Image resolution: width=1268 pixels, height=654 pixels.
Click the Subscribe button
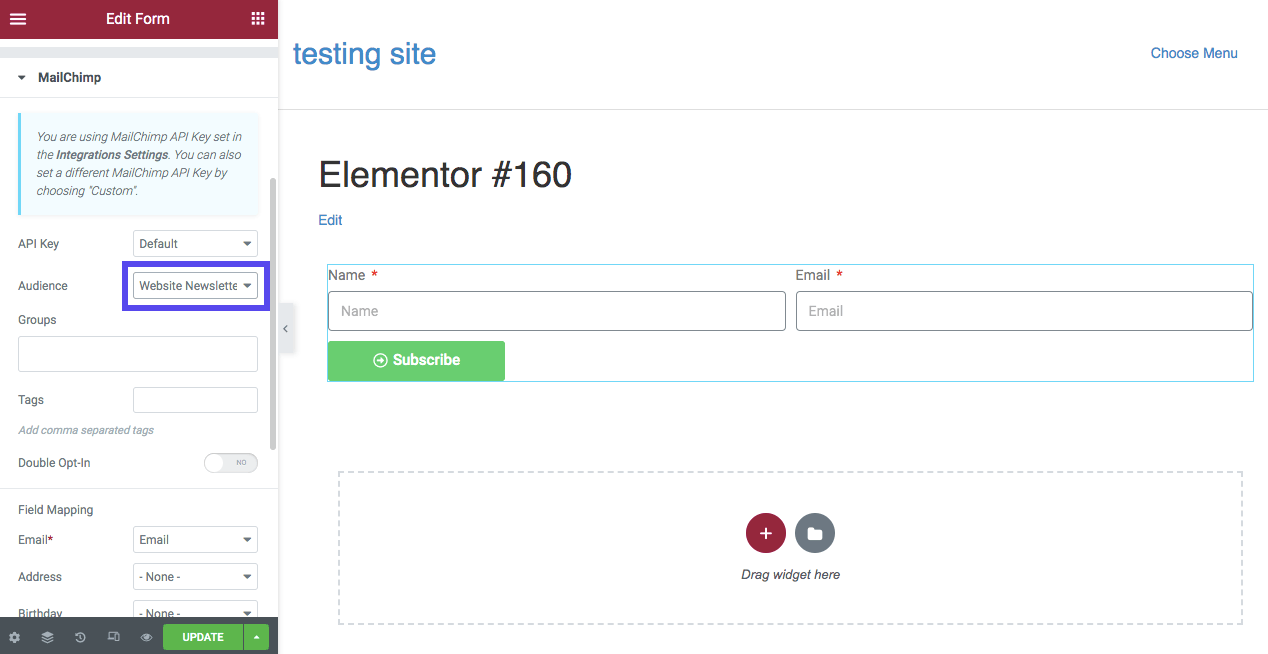coord(416,360)
